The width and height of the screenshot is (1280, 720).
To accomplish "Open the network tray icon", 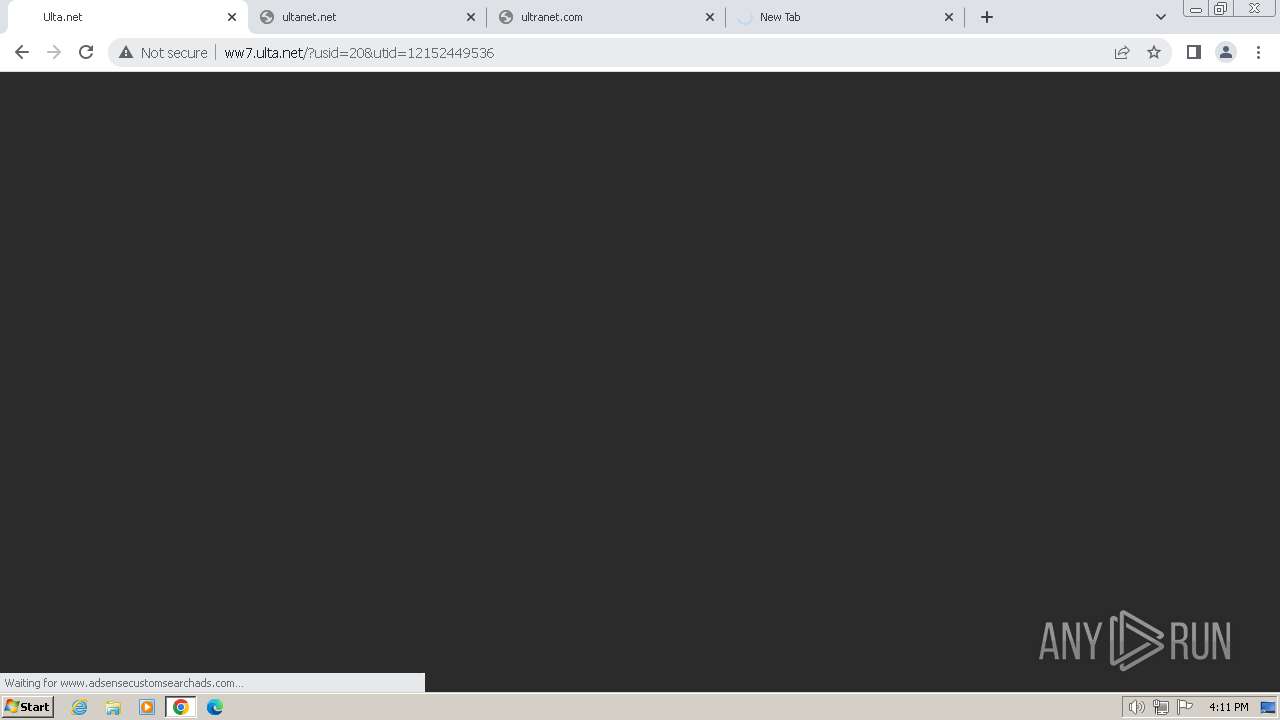I will (x=1161, y=707).
